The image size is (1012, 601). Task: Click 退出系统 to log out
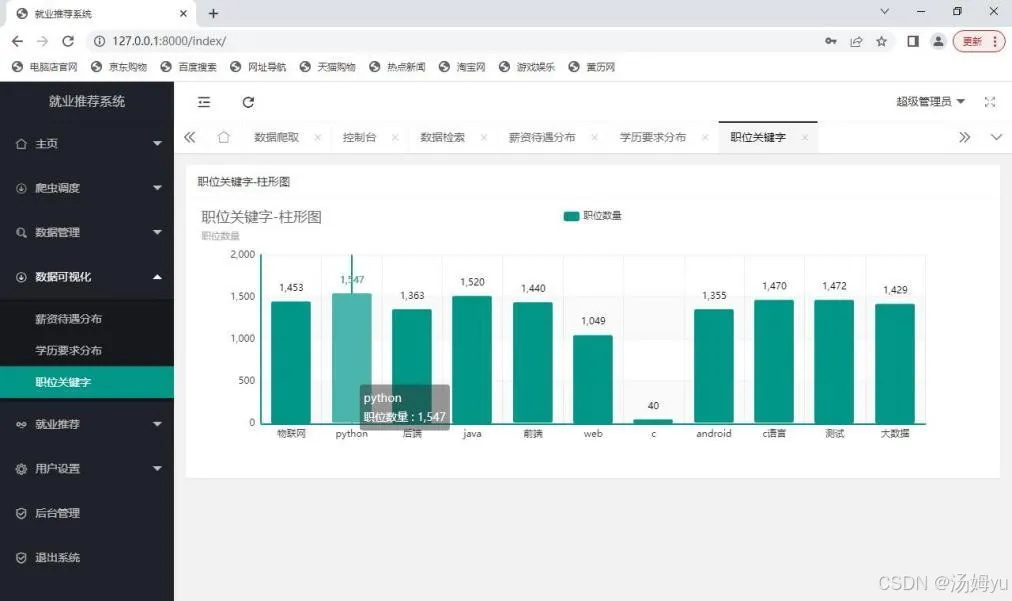click(x=86, y=558)
